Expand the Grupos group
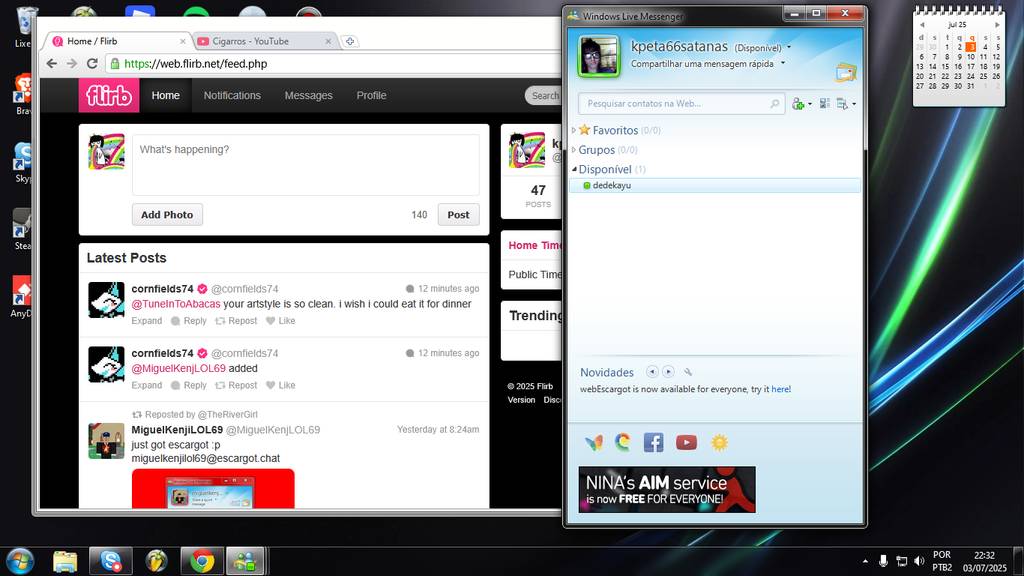The image size is (1024, 576). [x=574, y=150]
